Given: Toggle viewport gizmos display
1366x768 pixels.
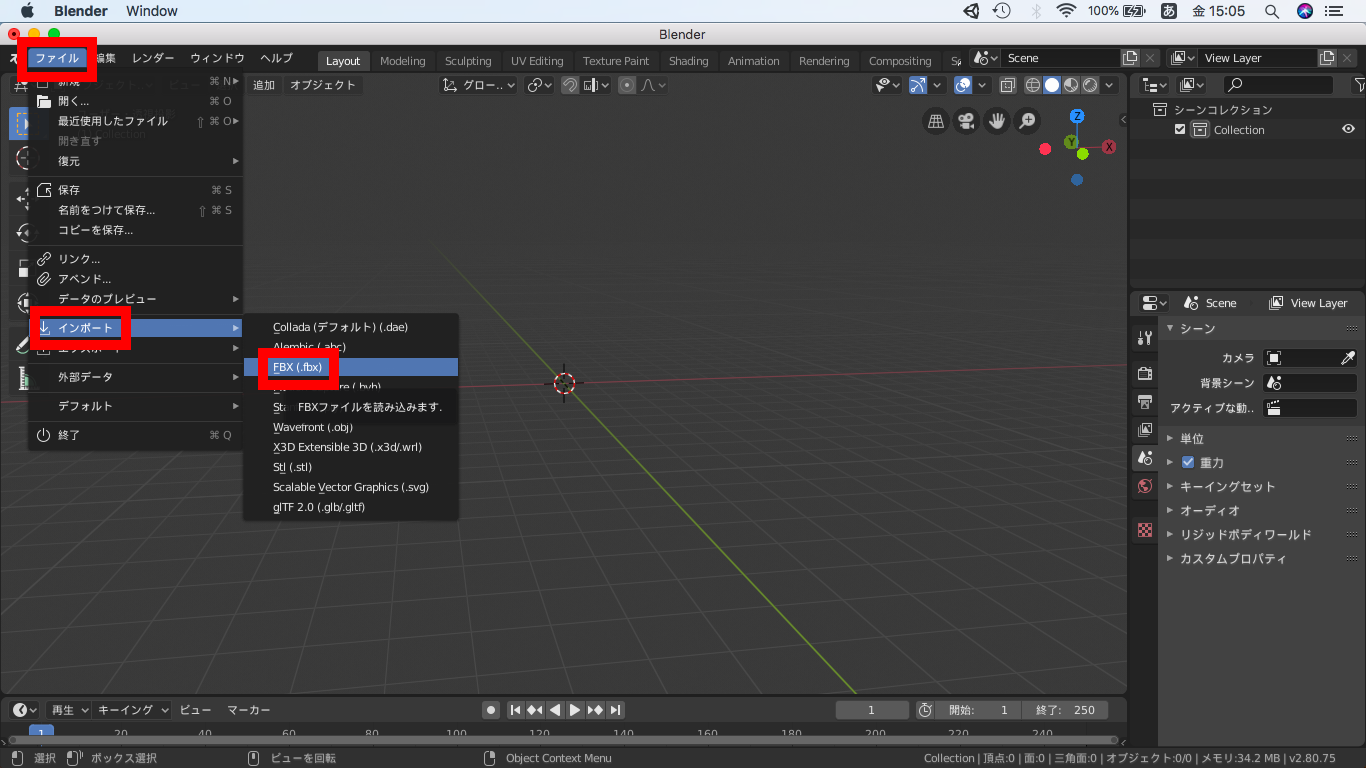Looking at the screenshot, I should coord(918,85).
